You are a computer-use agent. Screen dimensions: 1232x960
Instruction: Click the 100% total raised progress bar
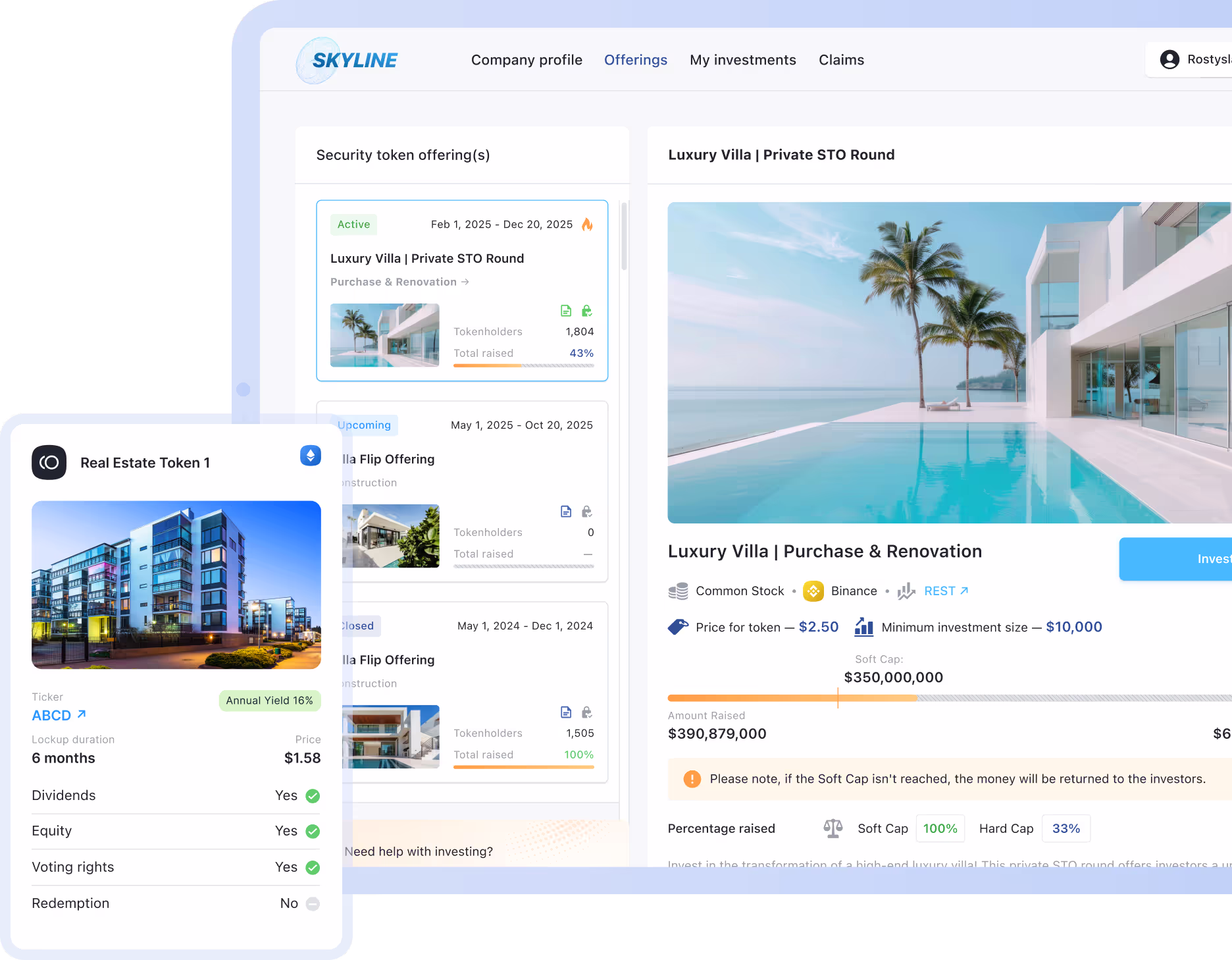tap(524, 767)
